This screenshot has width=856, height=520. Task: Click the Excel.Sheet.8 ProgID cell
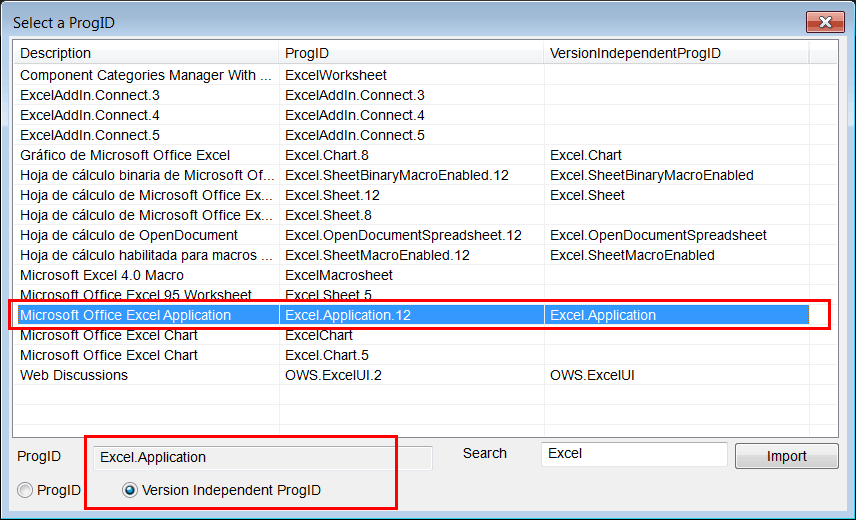411,215
